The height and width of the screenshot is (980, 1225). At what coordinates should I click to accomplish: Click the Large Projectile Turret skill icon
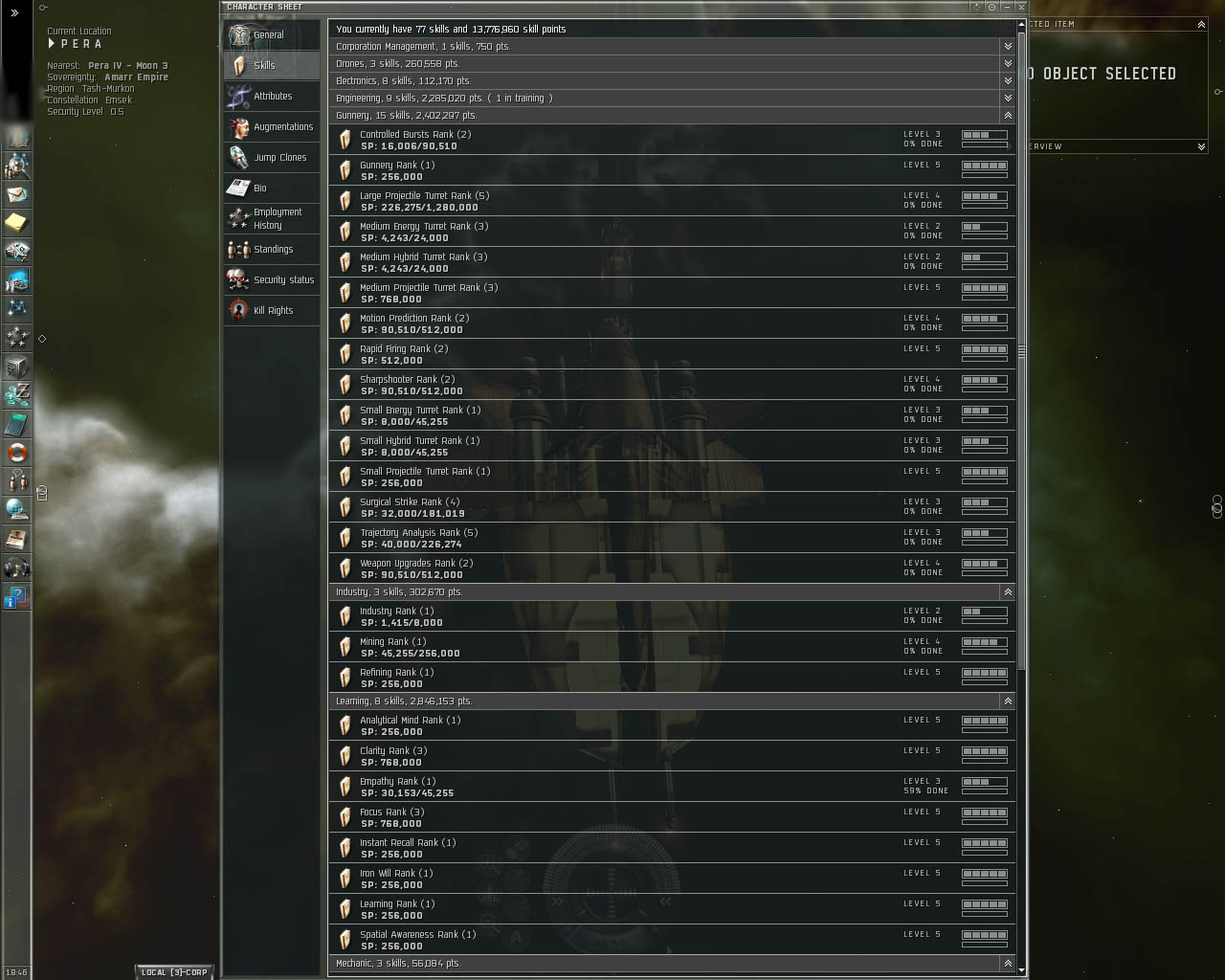coord(345,201)
